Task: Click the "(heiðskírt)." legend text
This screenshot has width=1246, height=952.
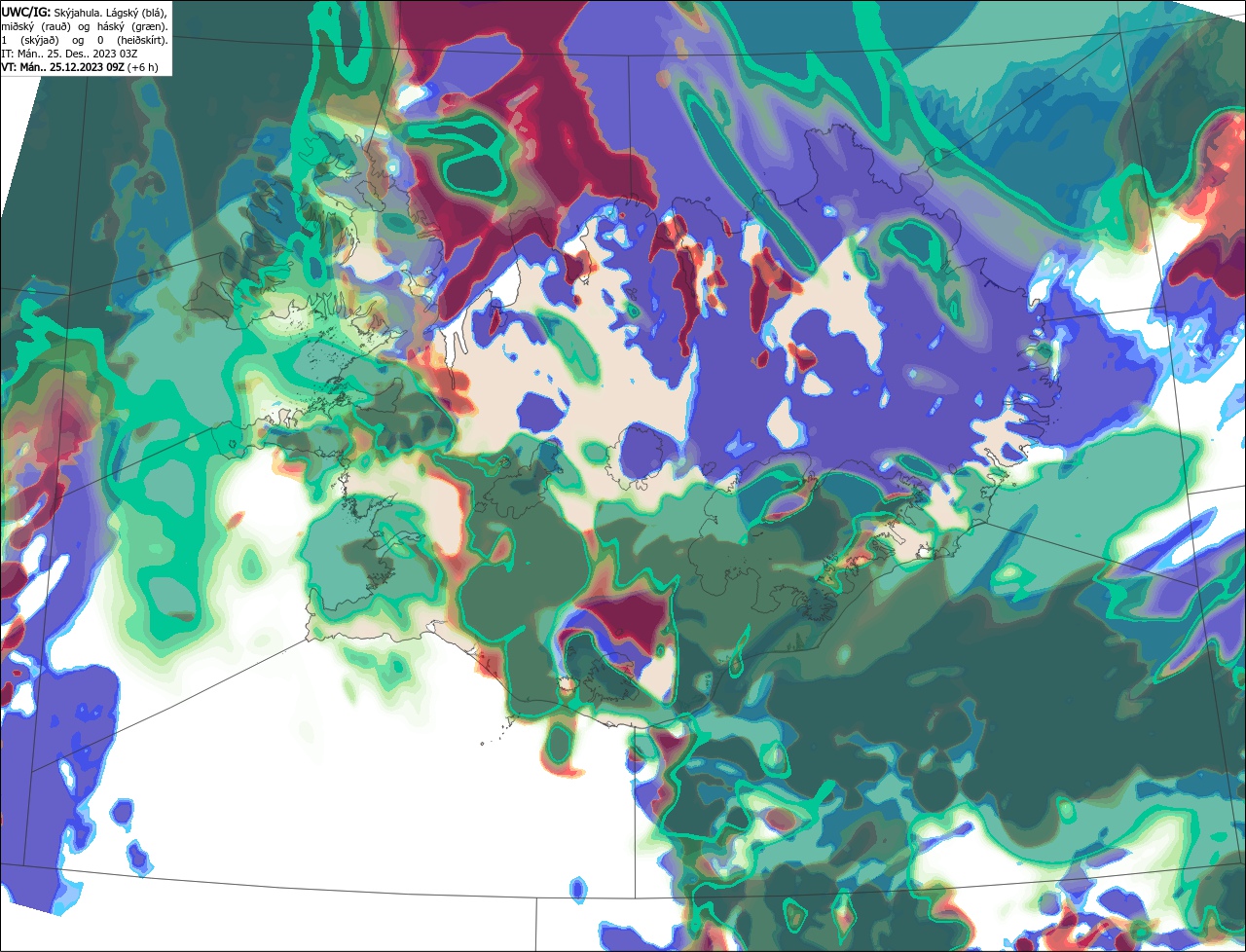Action: pyautogui.click(x=142, y=41)
